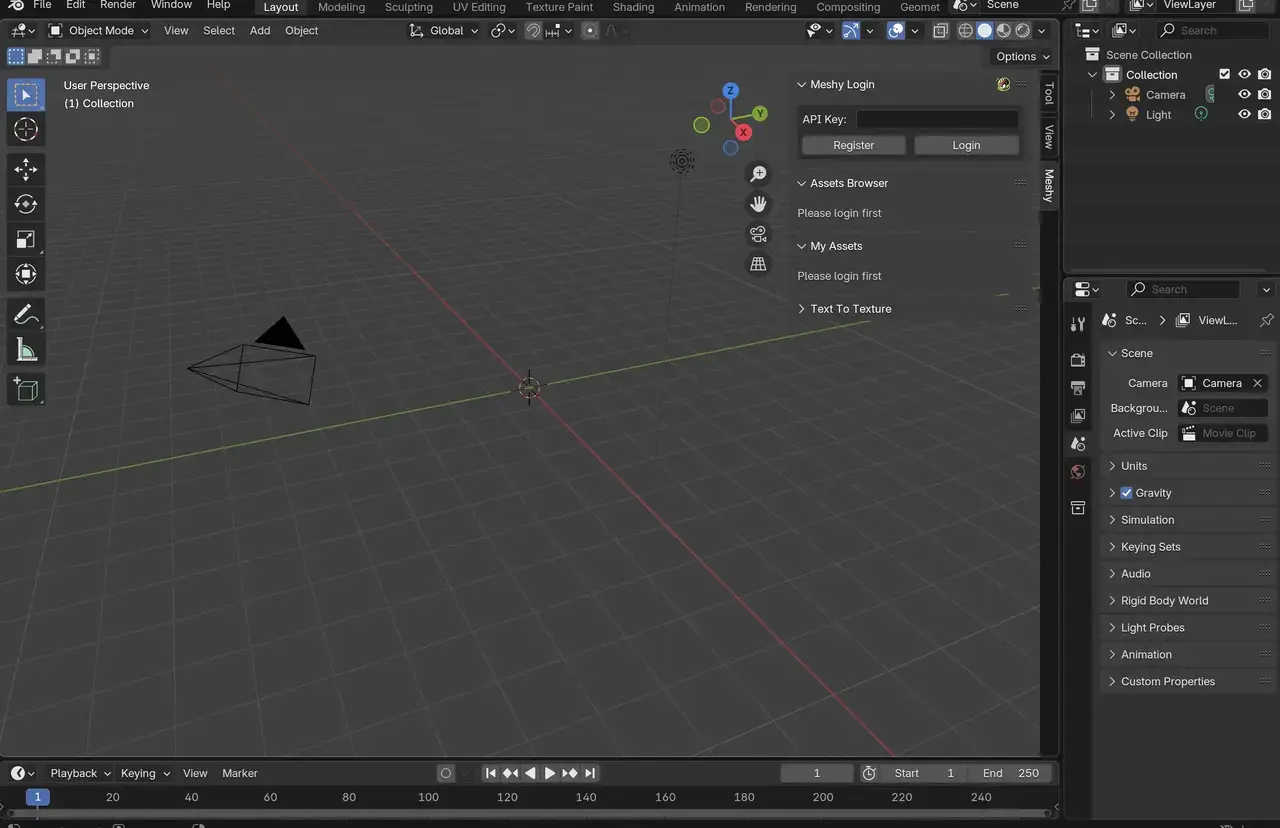Jump to a frame on the timeline
The width and height of the screenshot is (1280, 828).
click(500, 797)
